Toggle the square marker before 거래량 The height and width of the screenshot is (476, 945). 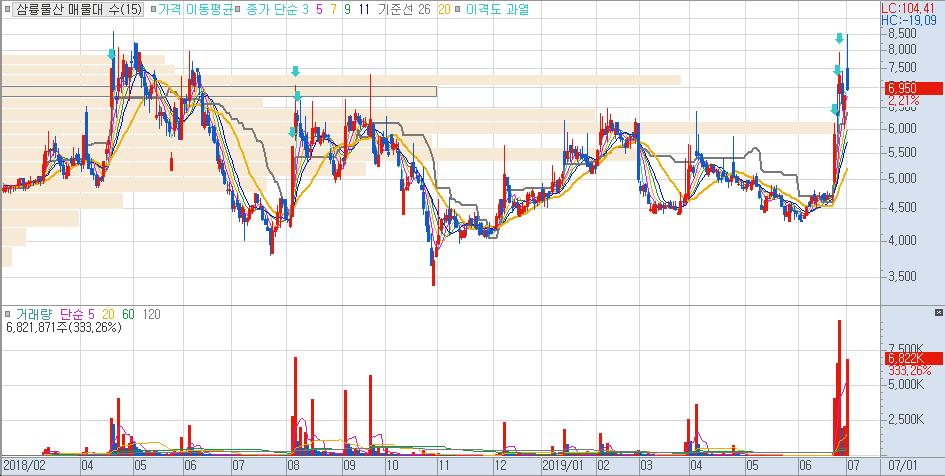pyautogui.click(x=7, y=314)
